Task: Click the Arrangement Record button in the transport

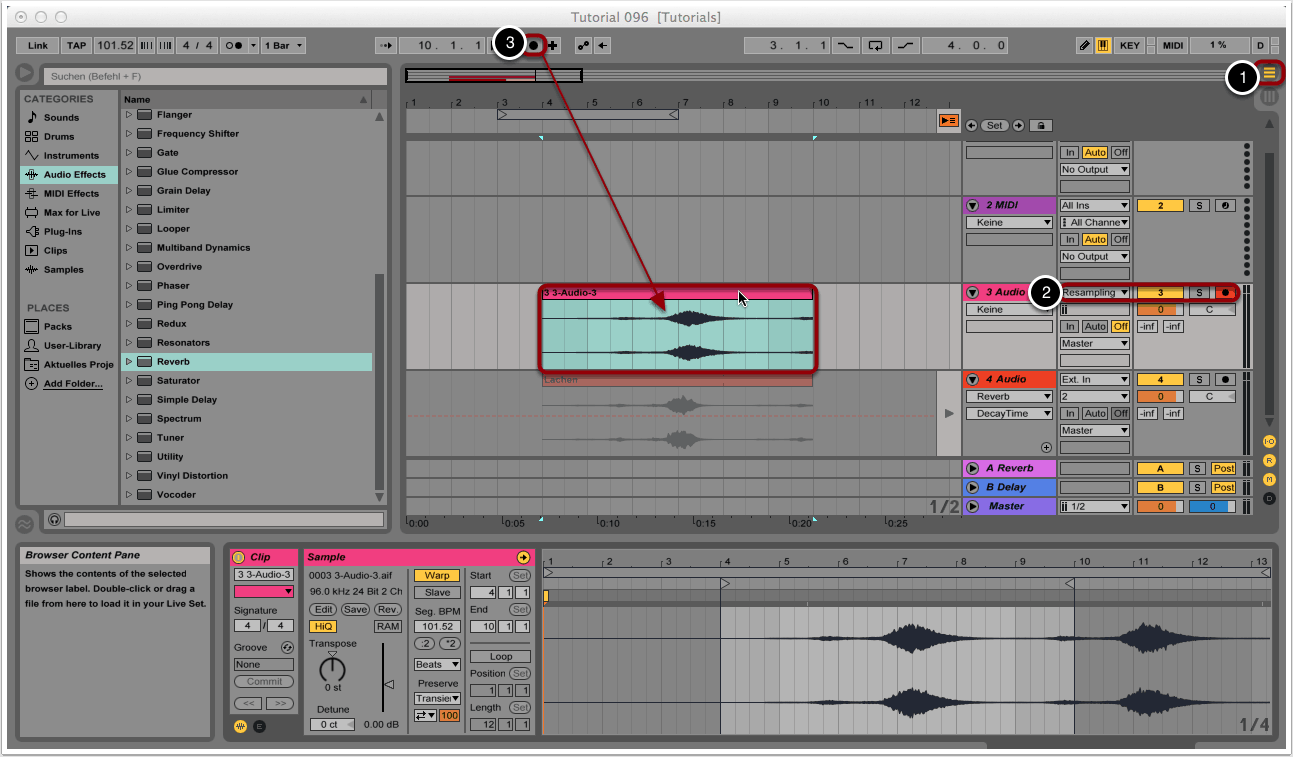Action: pos(535,45)
